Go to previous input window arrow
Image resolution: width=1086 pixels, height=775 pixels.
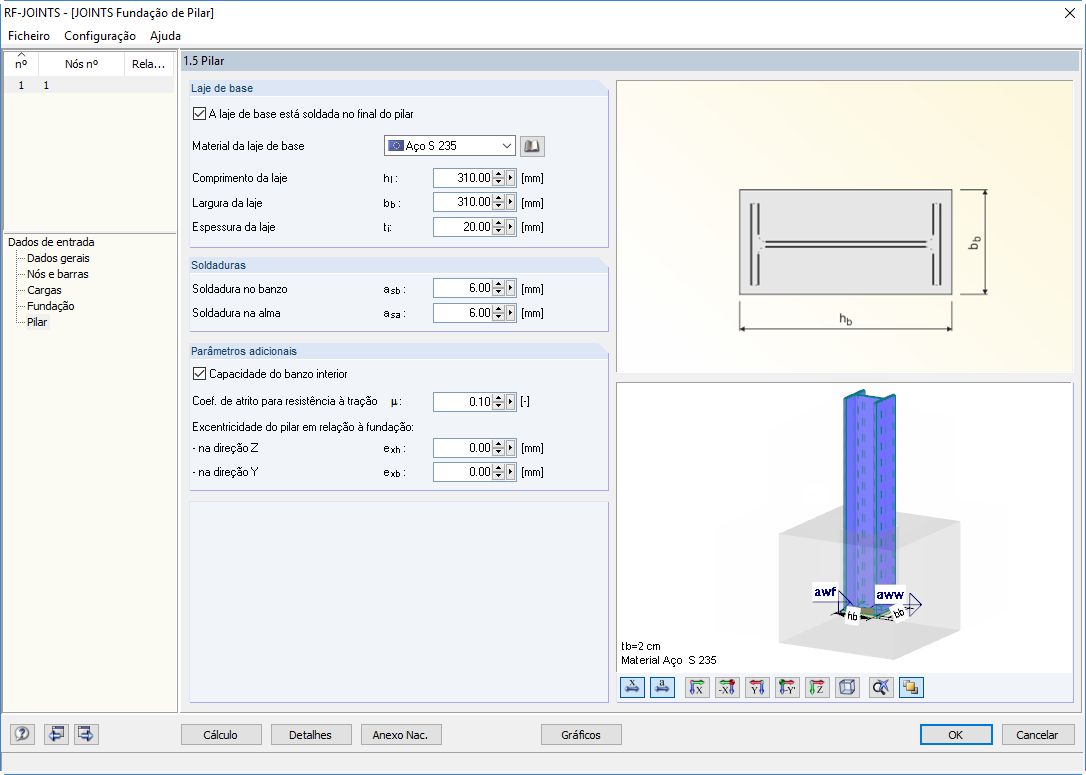coord(56,734)
